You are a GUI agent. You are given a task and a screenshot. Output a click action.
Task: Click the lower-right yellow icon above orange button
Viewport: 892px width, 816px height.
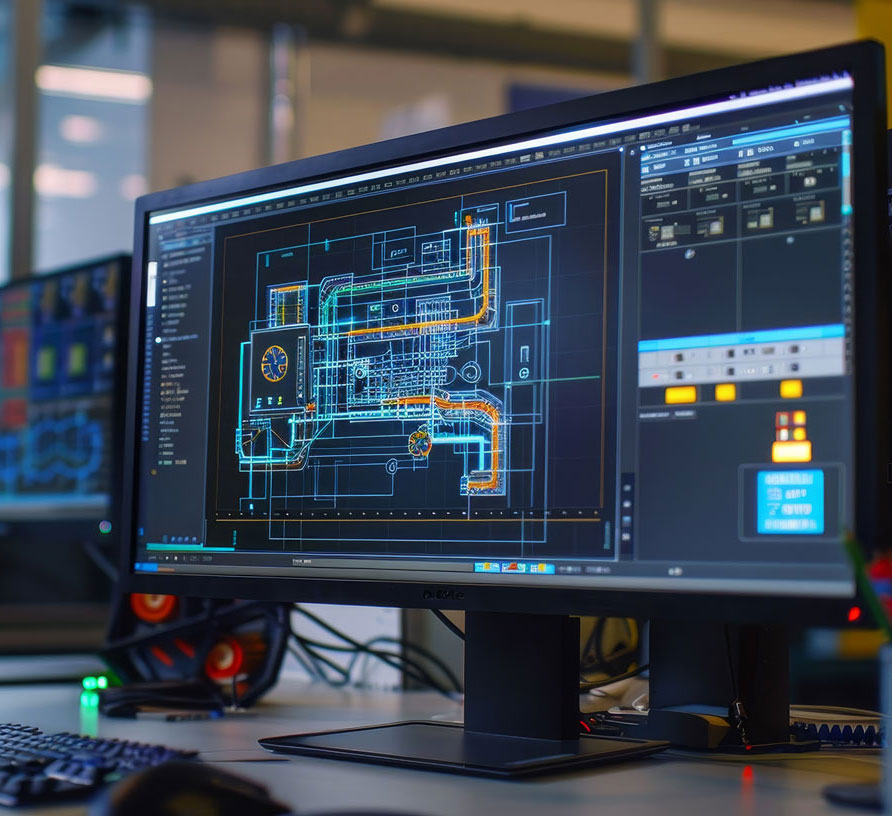[799, 434]
